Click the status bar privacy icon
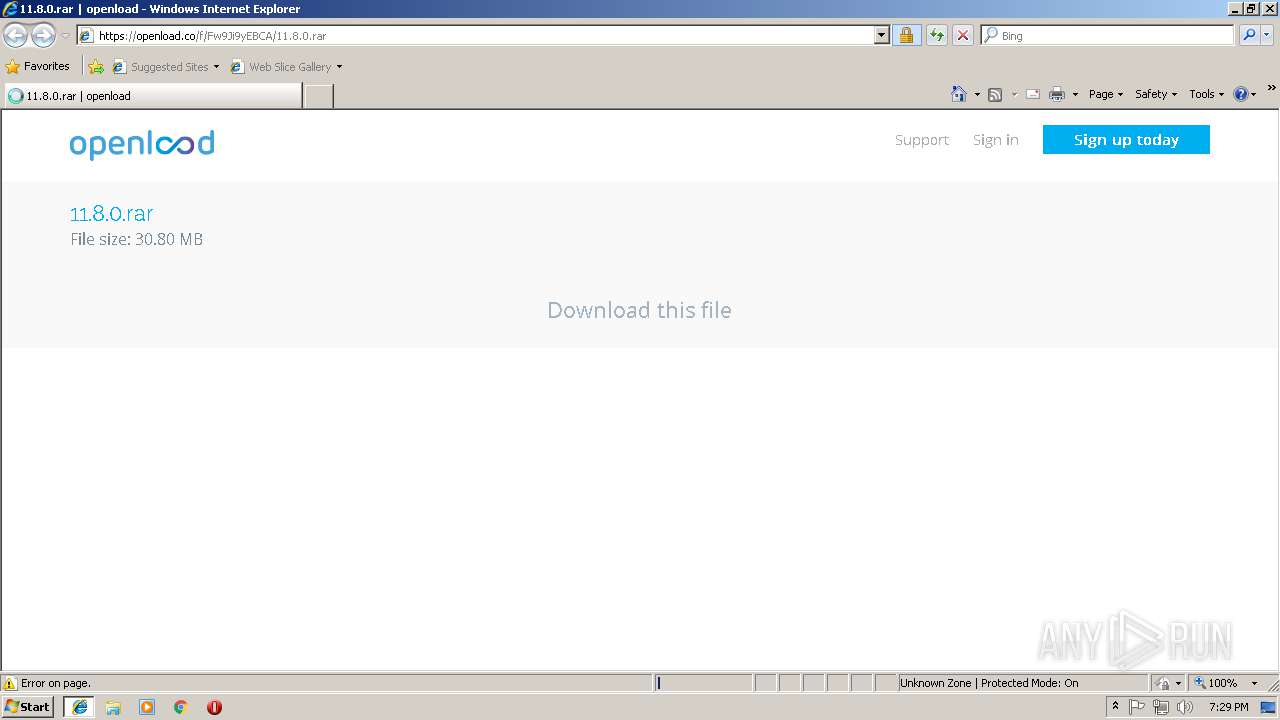This screenshot has width=1280, height=720. click(1163, 683)
